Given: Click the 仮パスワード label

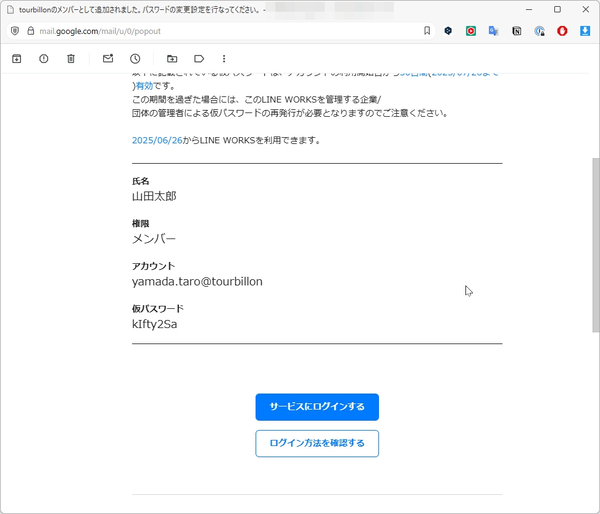Looking at the screenshot, I should 158,308.
